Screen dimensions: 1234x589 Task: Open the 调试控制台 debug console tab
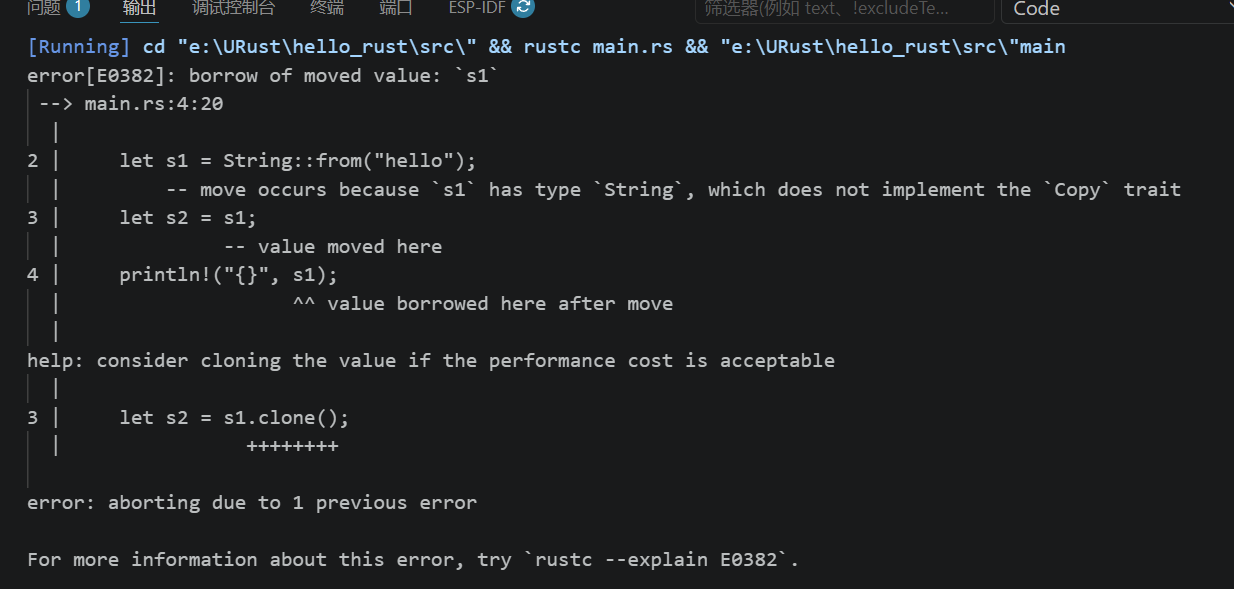(233, 8)
